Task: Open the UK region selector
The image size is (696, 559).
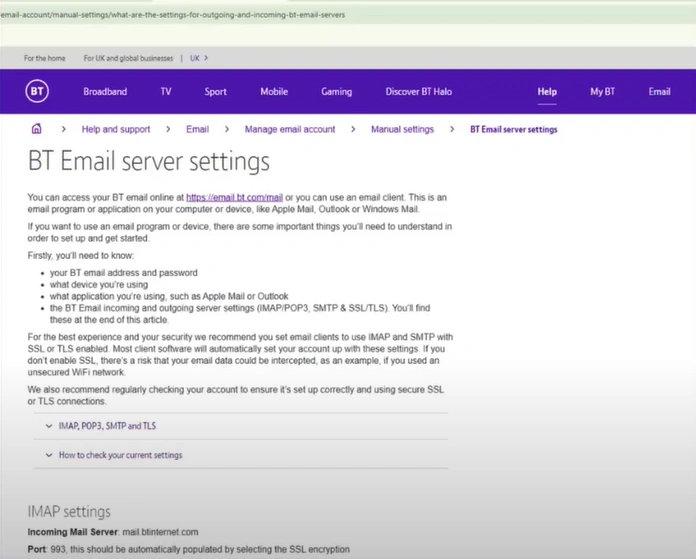Action: tap(199, 58)
